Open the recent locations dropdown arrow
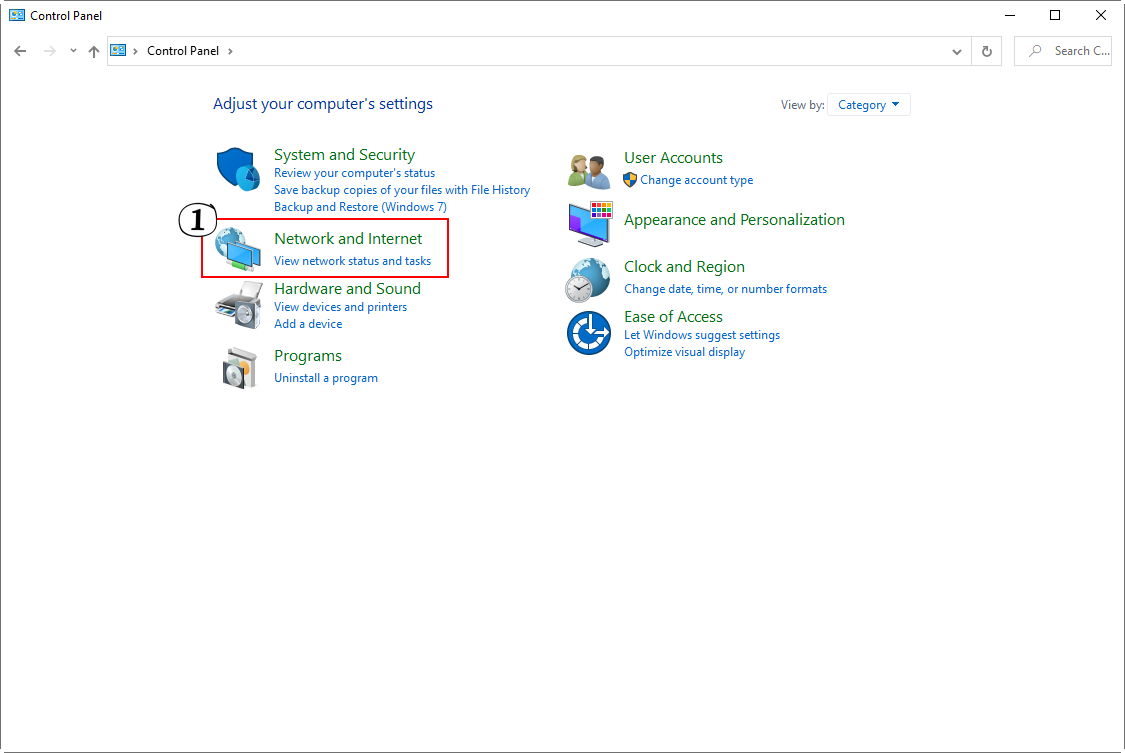The height and width of the screenshot is (753, 1125). tap(73, 51)
